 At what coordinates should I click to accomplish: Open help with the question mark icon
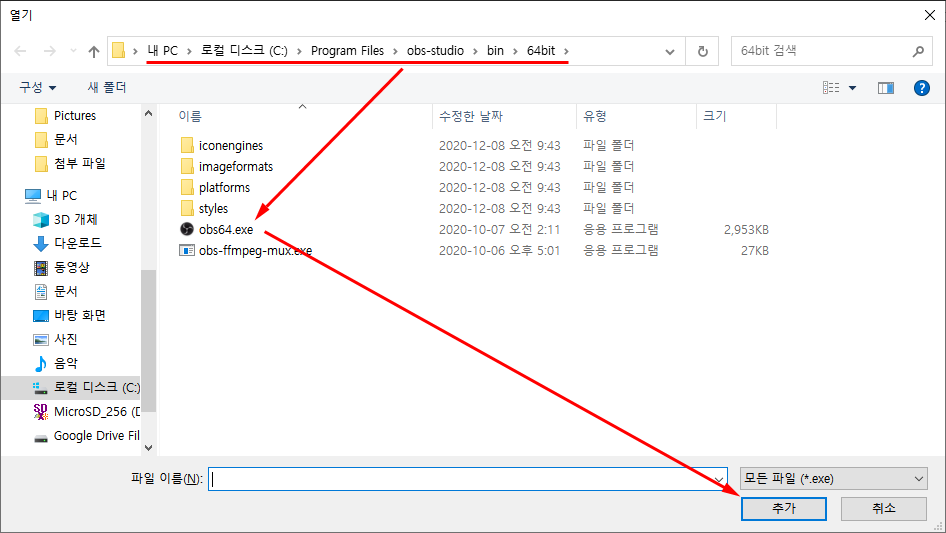pyautogui.click(x=922, y=88)
